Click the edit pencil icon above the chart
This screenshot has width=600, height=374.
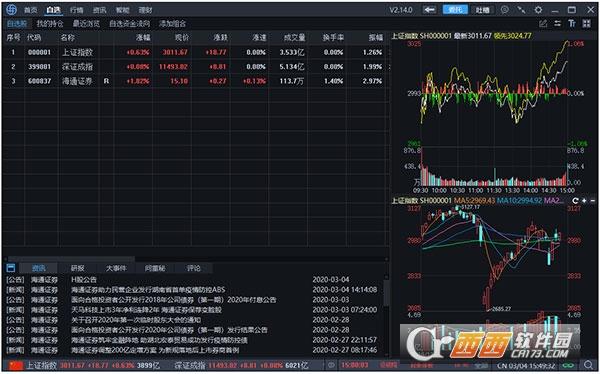[543, 24]
